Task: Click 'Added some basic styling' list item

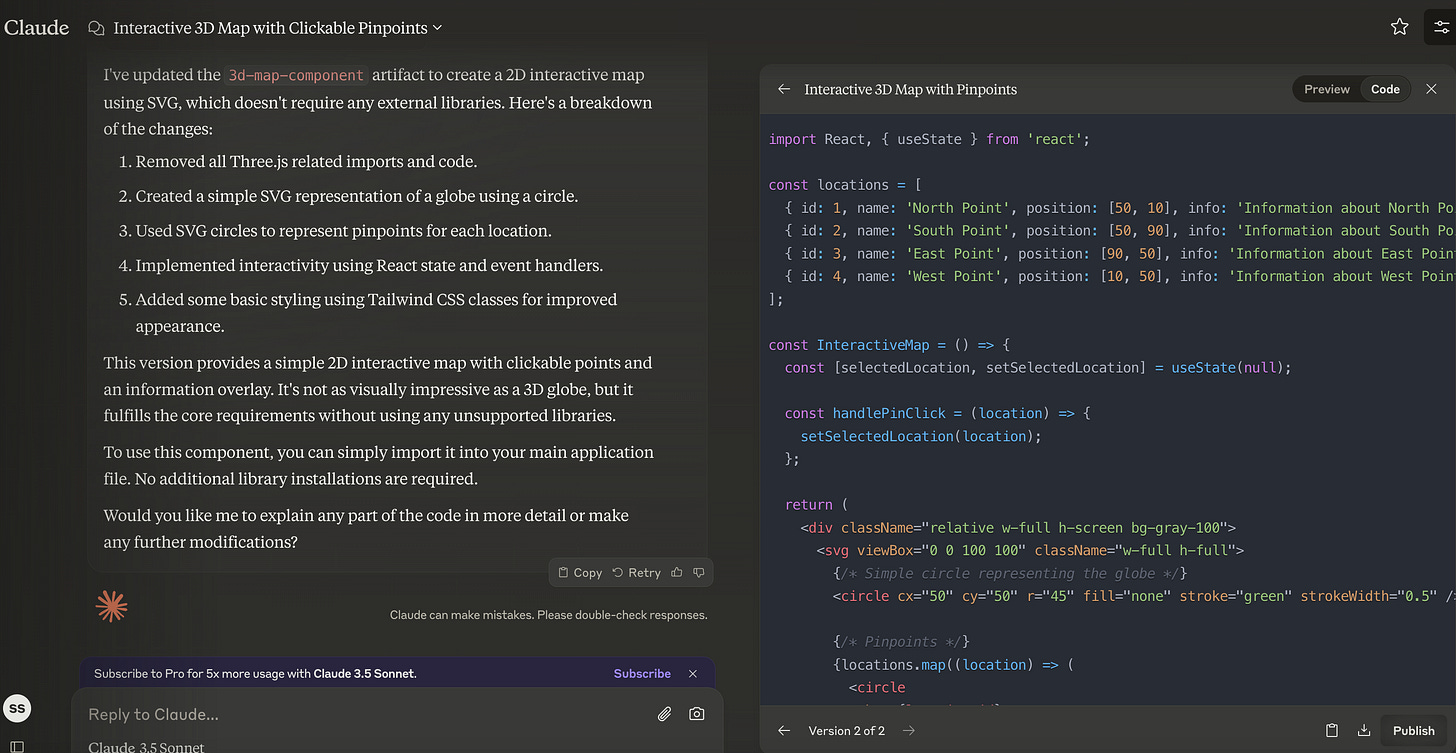Action: click(377, 313)
